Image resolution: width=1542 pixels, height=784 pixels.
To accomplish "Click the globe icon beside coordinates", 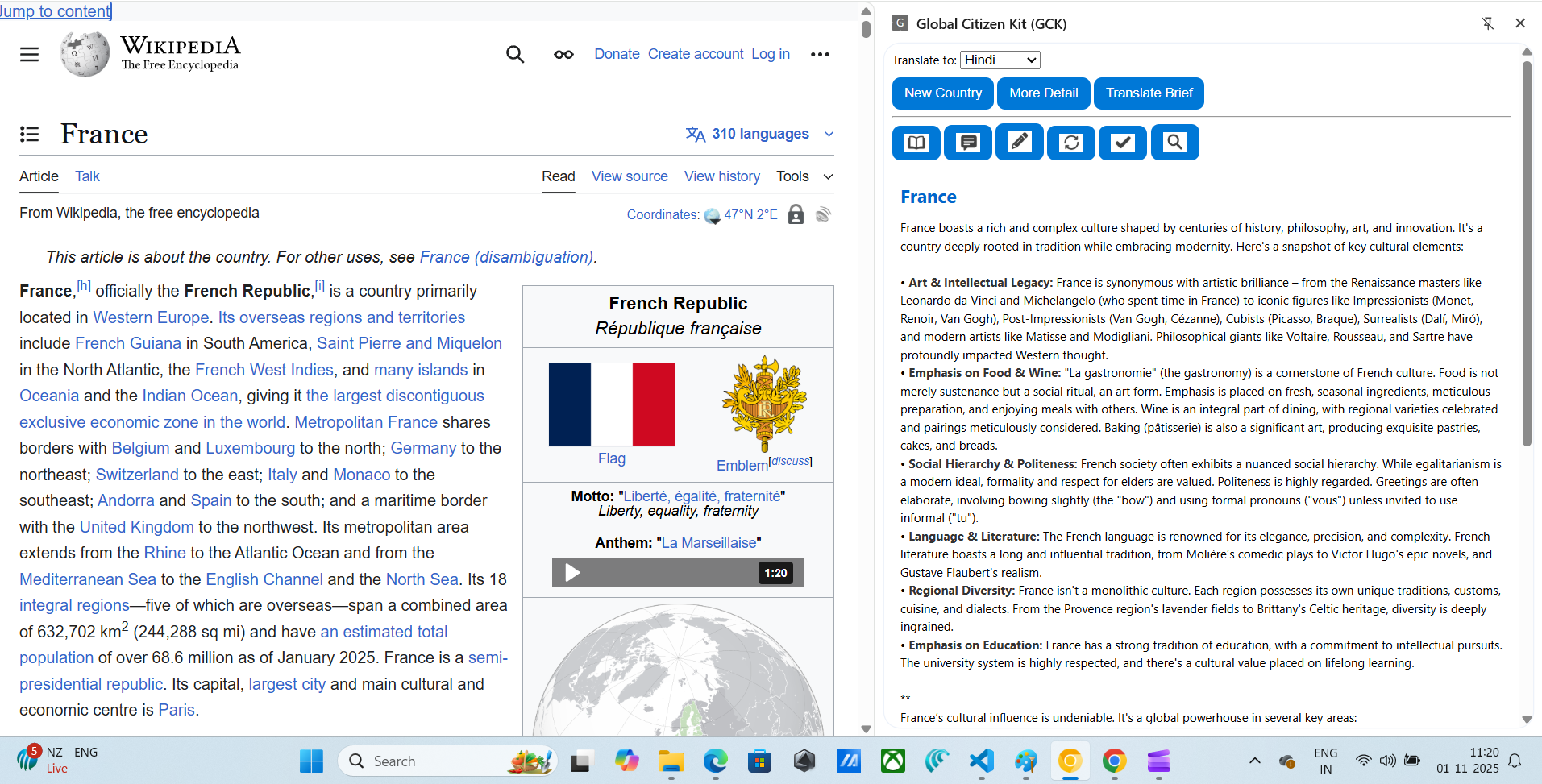I will 713,215.
